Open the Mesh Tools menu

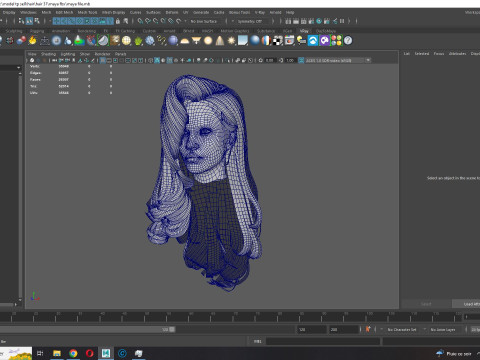[87, 12]
